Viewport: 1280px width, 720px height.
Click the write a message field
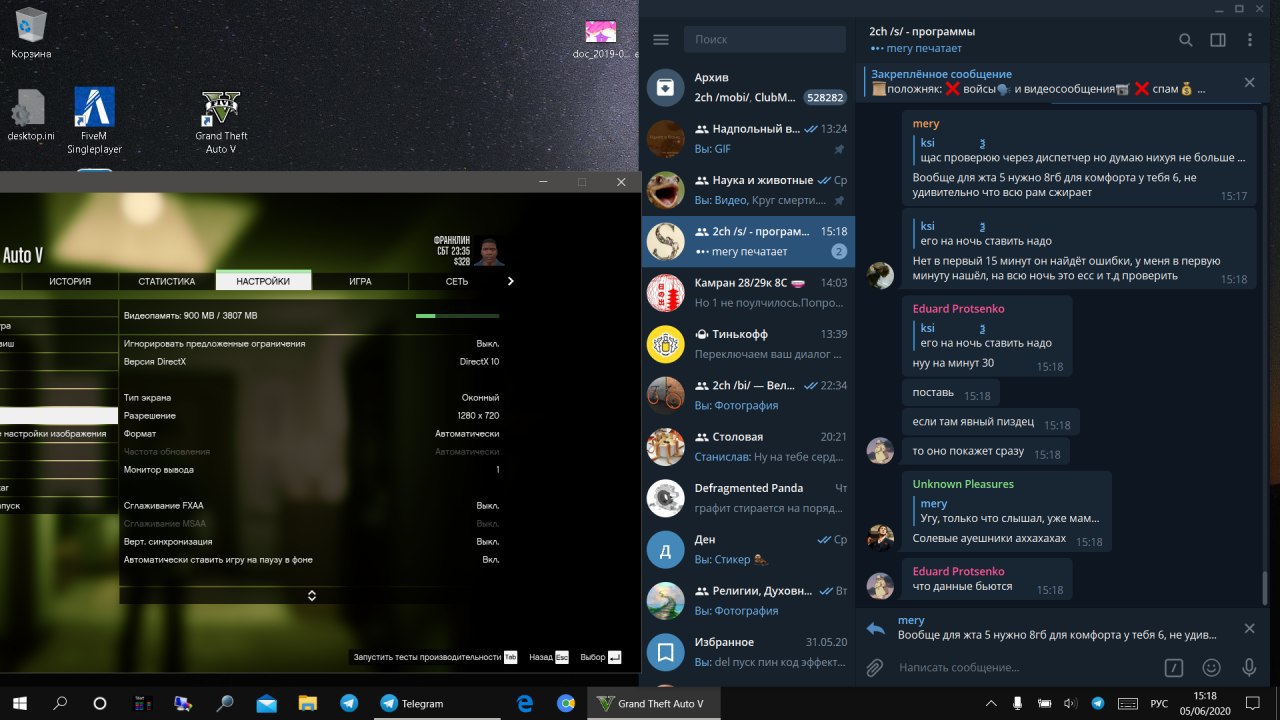click(x=1025, y=667)
